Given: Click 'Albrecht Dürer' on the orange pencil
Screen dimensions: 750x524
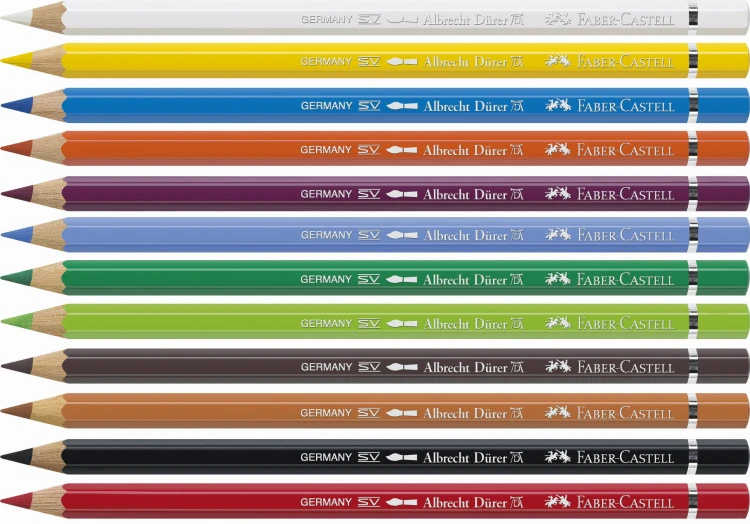Looking at the screenshot, I should (465, 150).
